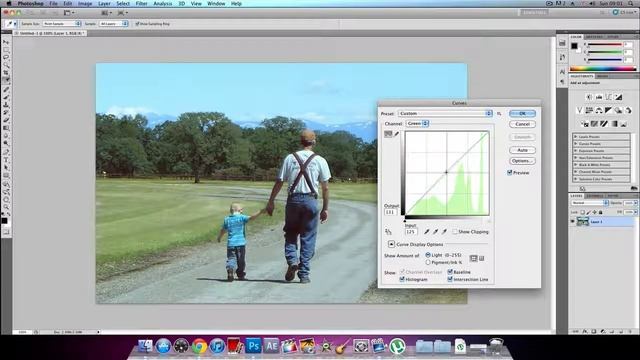This screenshot has width=640, height=360.
Task: Add a Hue/Saturation adjustment
Action: 589,110
